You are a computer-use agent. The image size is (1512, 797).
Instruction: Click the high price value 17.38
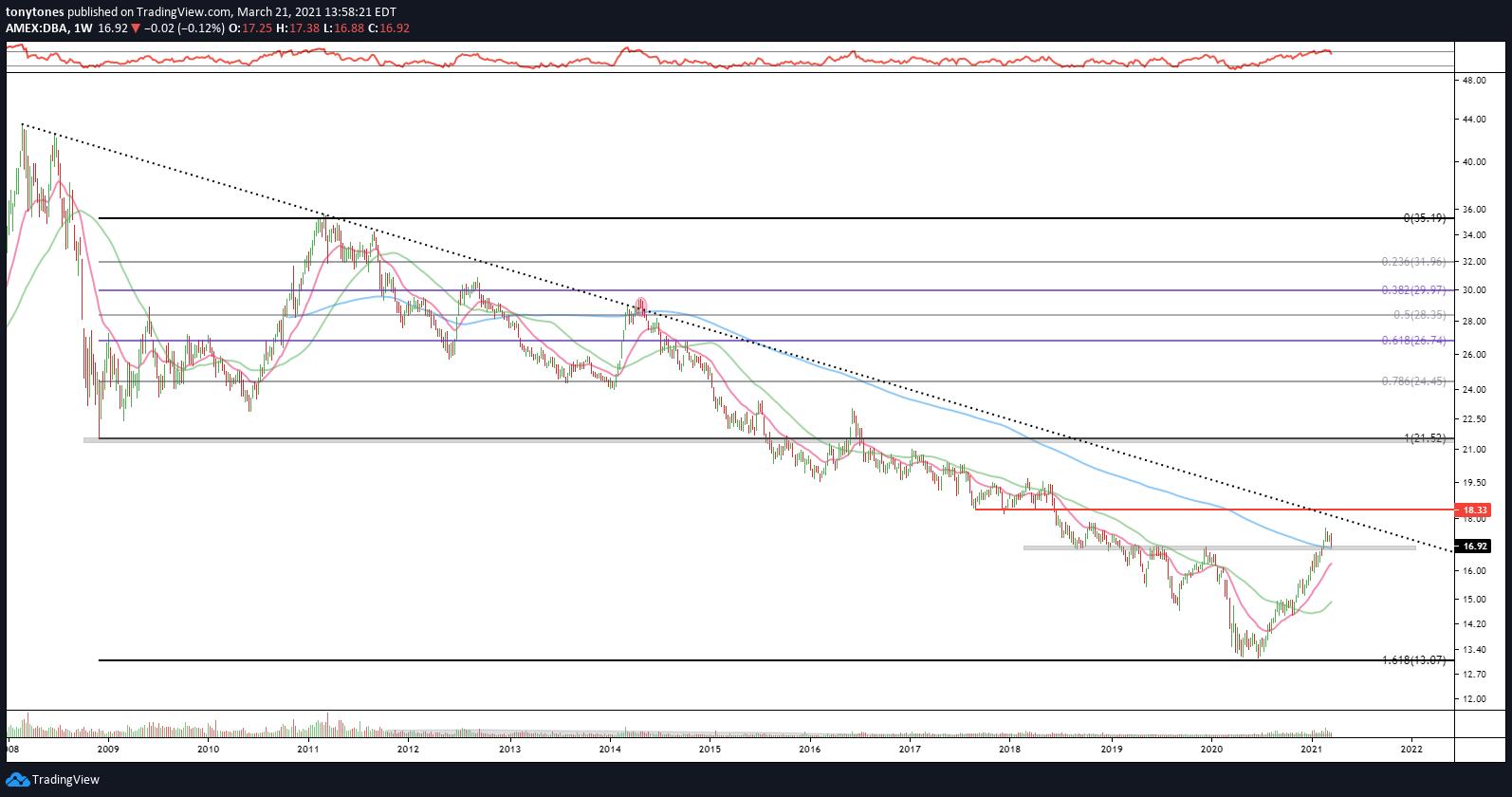pyautogui.click(x=304, y=28)
